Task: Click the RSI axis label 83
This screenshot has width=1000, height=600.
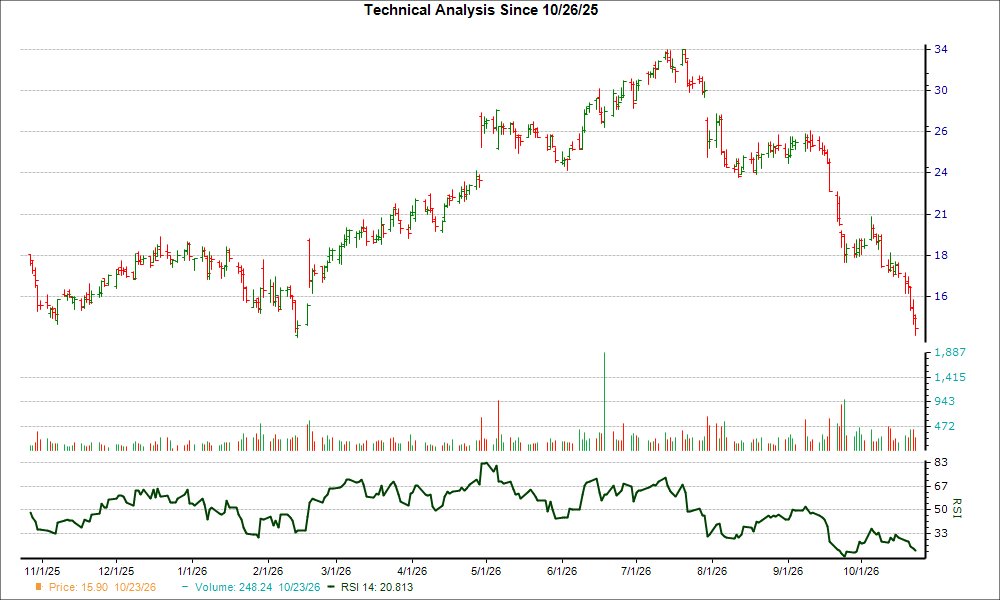Action: [941, 462]
